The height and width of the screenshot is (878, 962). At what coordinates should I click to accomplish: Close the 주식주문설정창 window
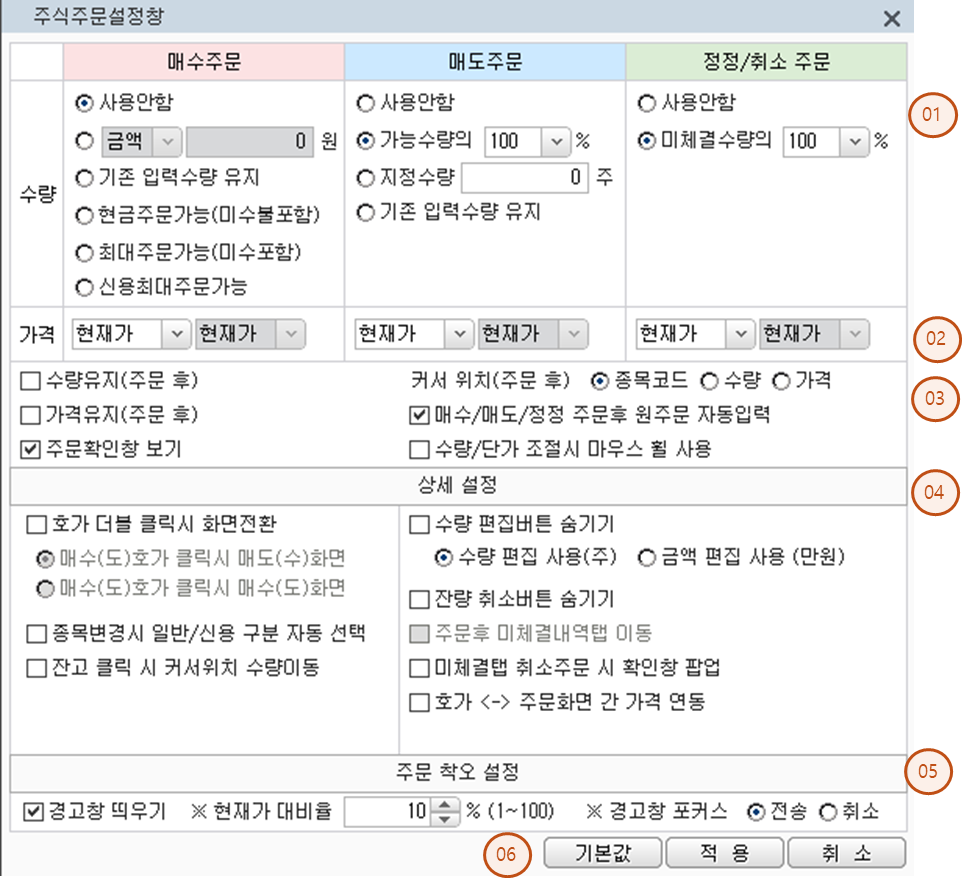(891, 18)
